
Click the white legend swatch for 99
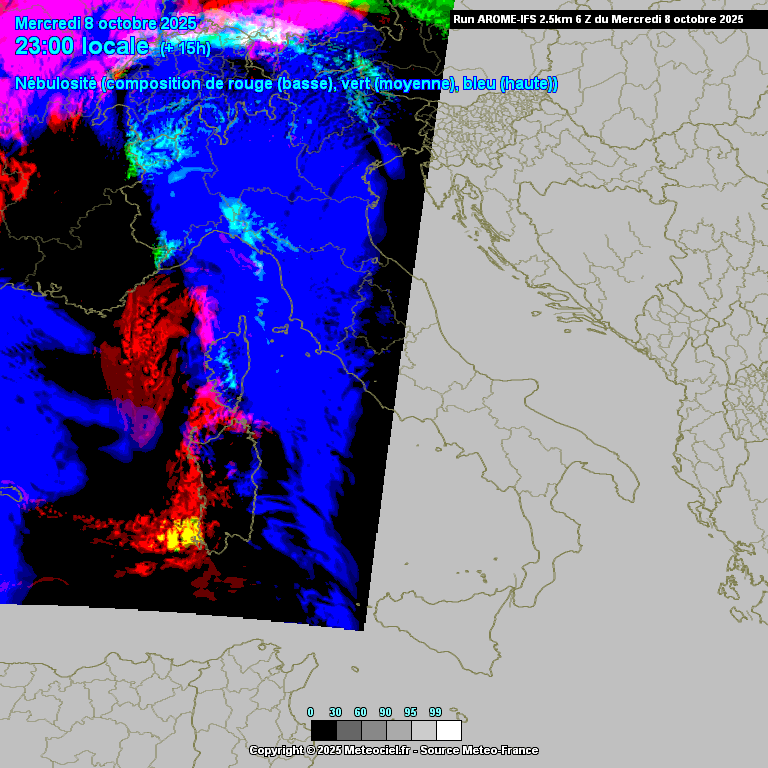[449, 730]
